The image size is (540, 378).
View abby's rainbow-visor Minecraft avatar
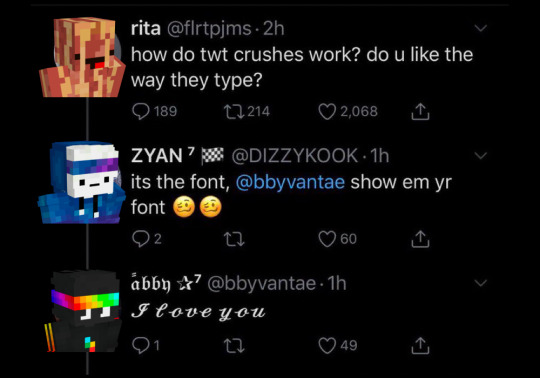point(83,311)
